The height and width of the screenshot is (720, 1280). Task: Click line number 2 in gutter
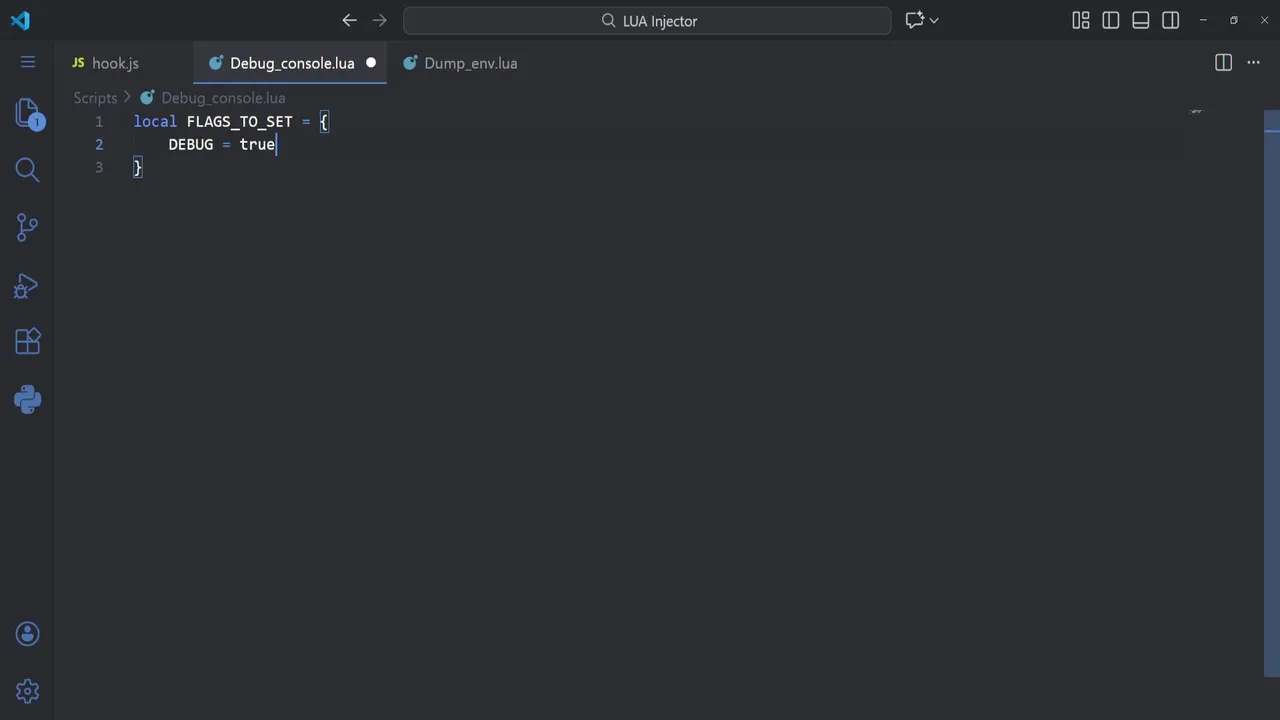tap(99, 144)
